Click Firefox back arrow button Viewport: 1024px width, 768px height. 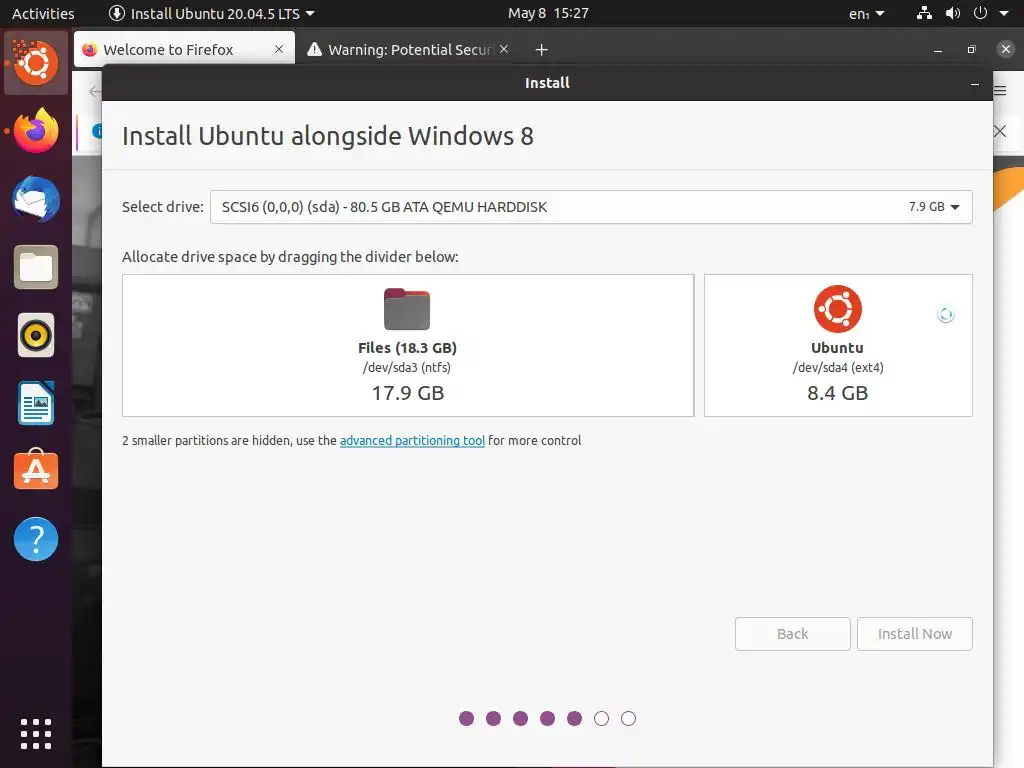point(95,91)
